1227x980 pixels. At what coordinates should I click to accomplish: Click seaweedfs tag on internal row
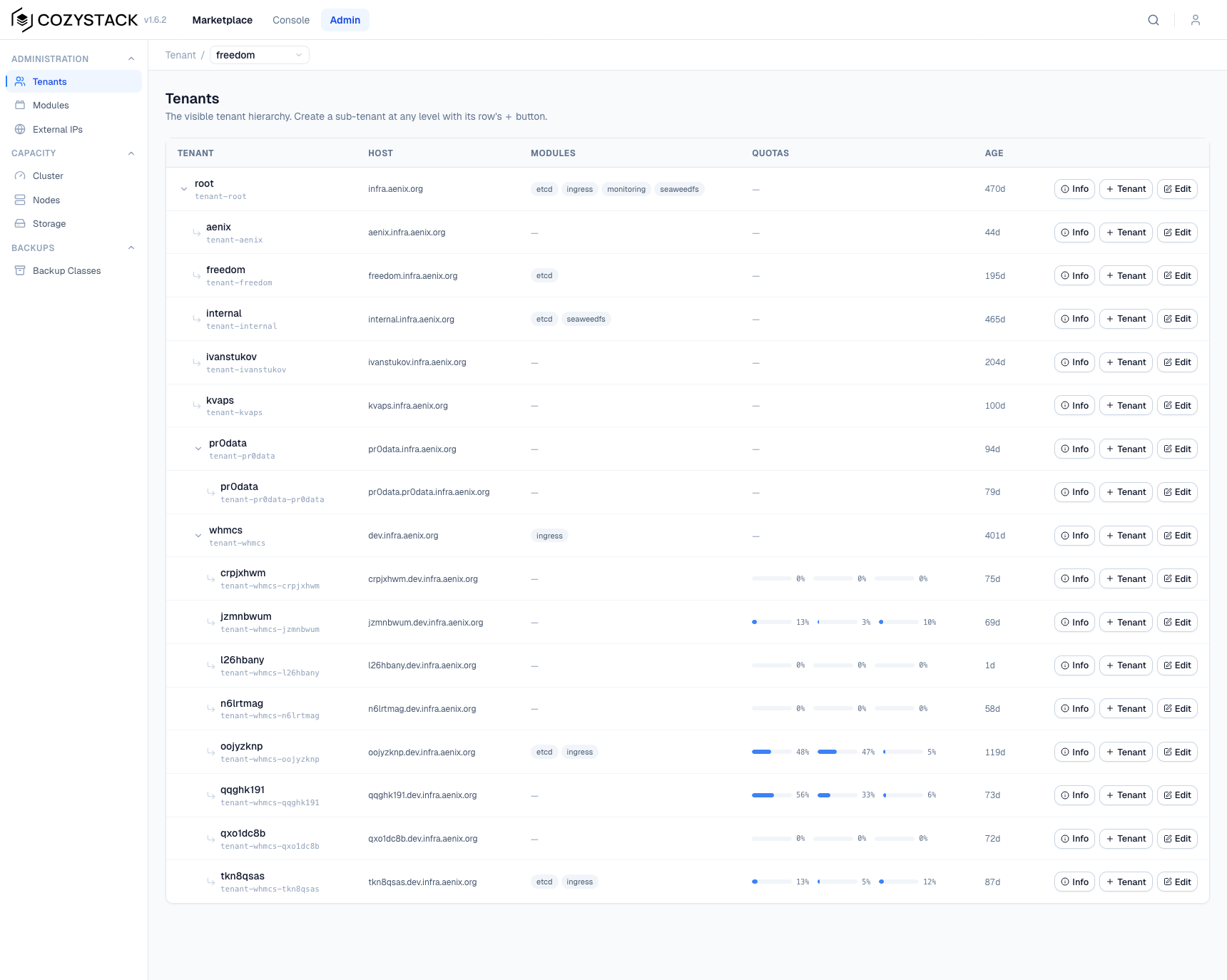[x=586, y=319]
